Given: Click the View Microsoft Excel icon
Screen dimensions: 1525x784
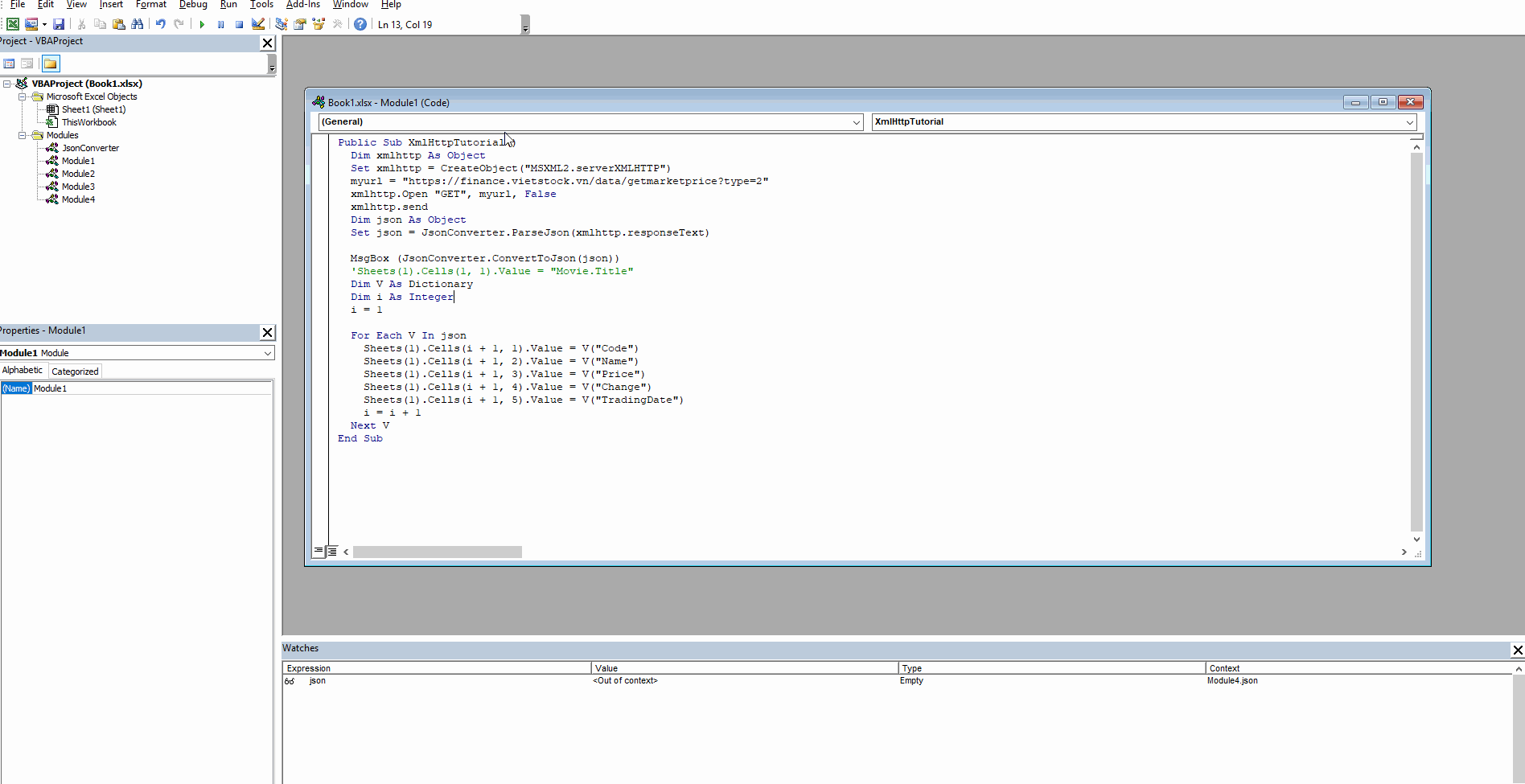Looking at the screenshot, I should (13, 24).
